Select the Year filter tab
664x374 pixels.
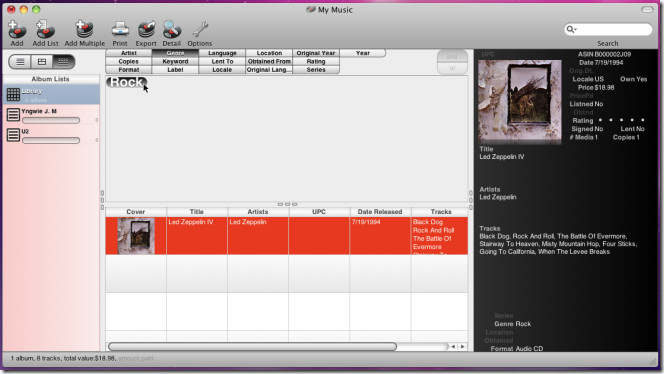coord(363,53)
